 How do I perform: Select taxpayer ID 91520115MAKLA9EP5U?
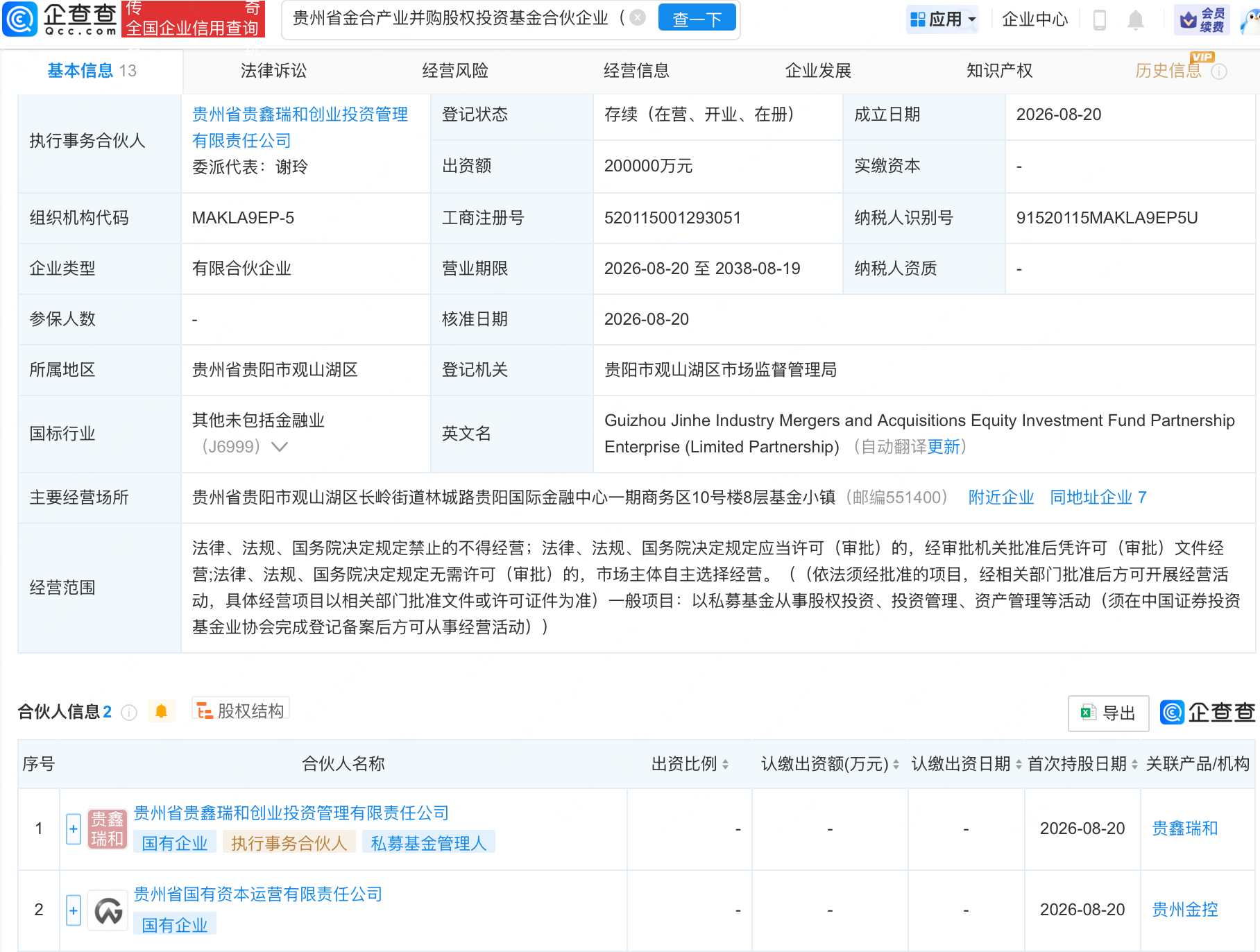click(1107, 218)
